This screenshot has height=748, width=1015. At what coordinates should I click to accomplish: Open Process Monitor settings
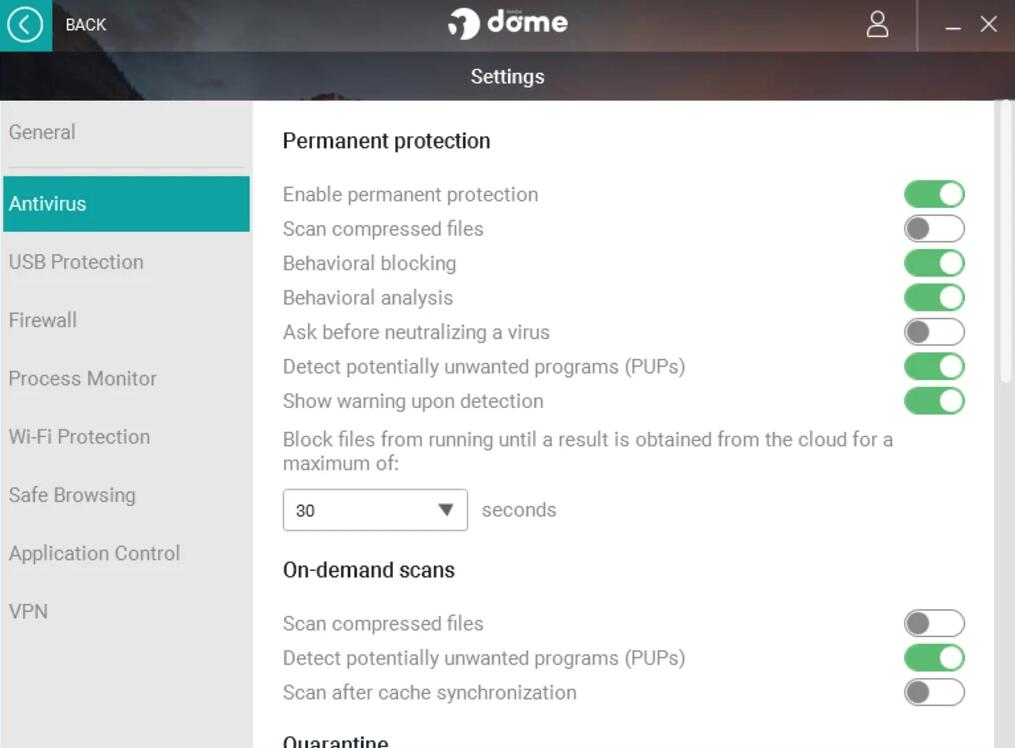coord(83,379)
